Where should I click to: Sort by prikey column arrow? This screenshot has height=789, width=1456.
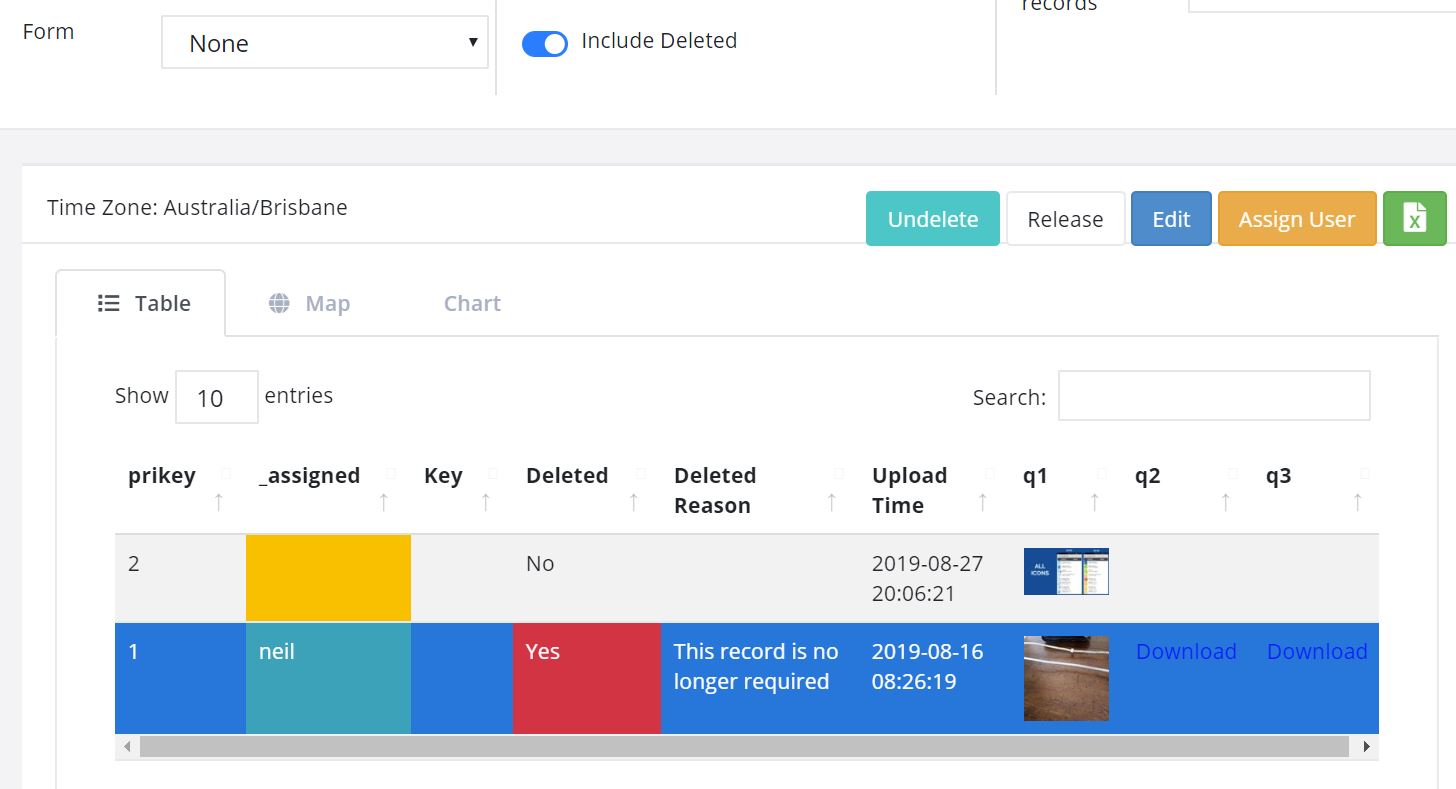pyautogui.click(x=219, y=502)
